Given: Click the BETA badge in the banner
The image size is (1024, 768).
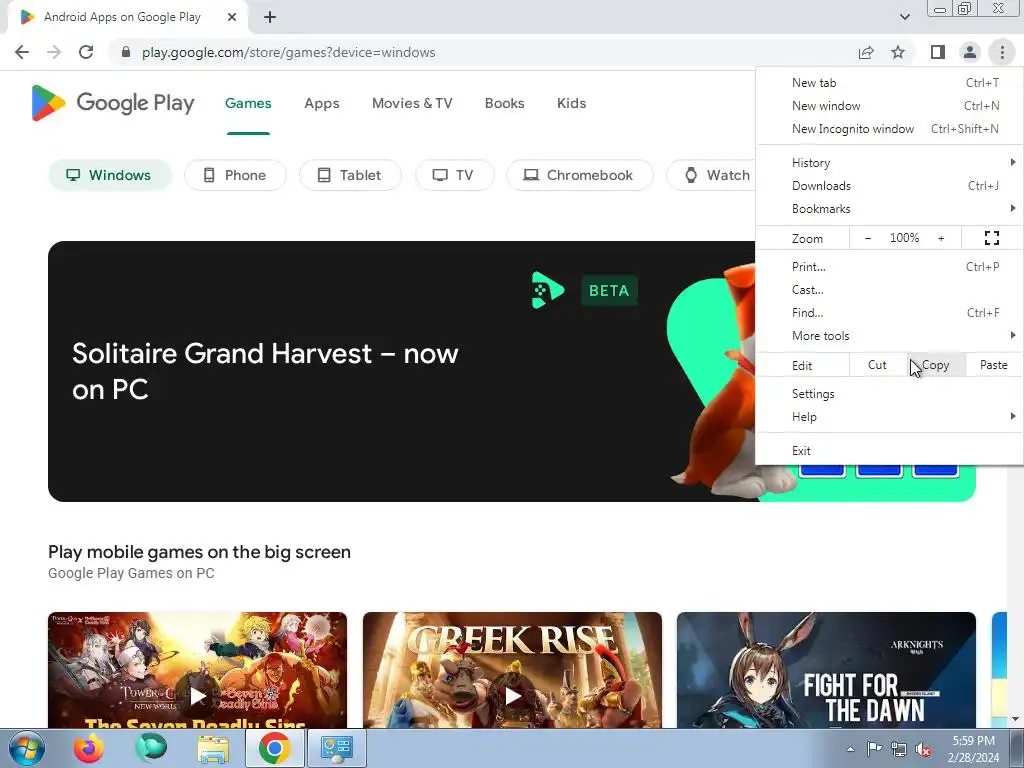Looking at the screenshot, I should [x=609, y=291].
